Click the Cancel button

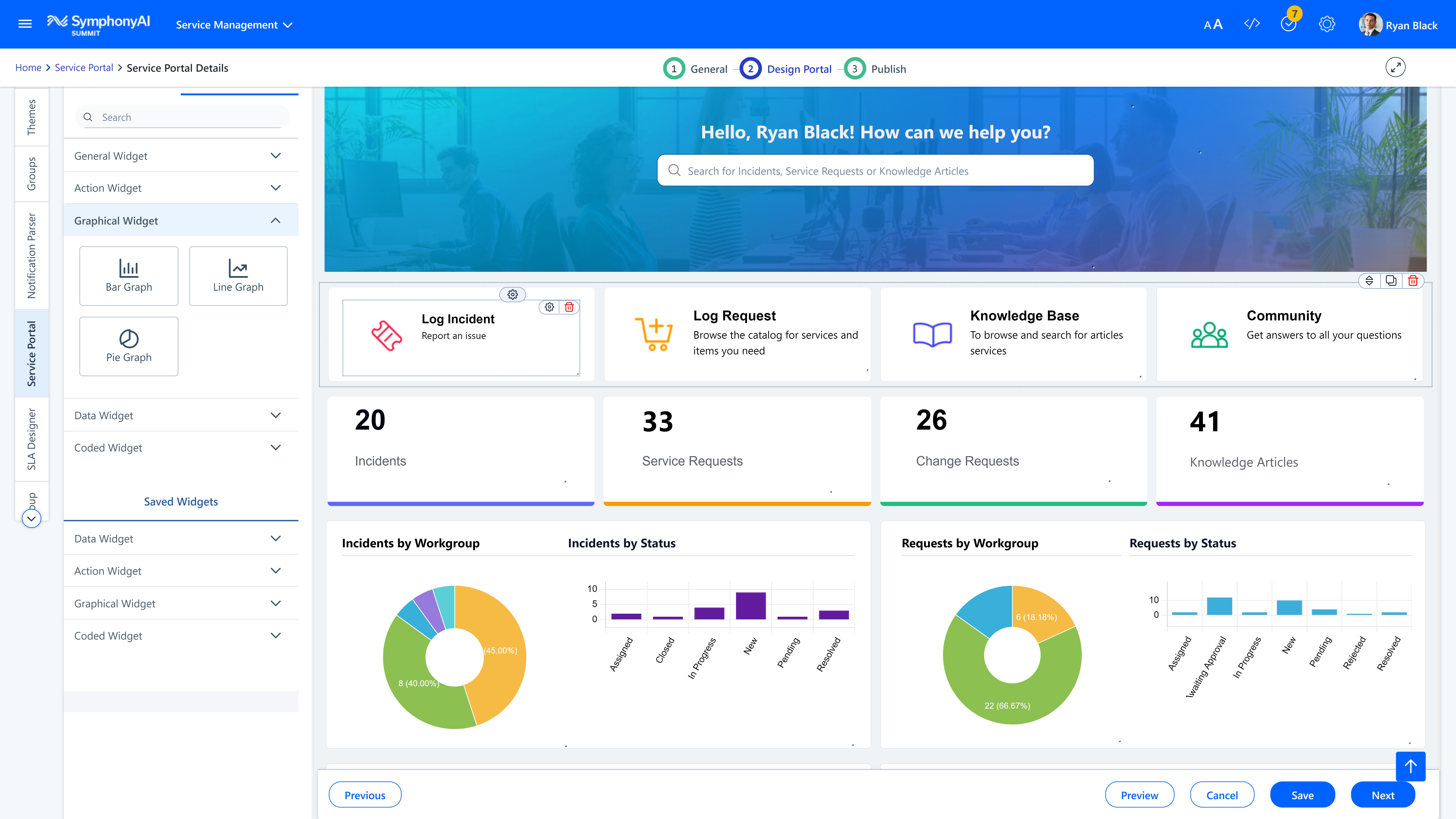pos(1222,795)
